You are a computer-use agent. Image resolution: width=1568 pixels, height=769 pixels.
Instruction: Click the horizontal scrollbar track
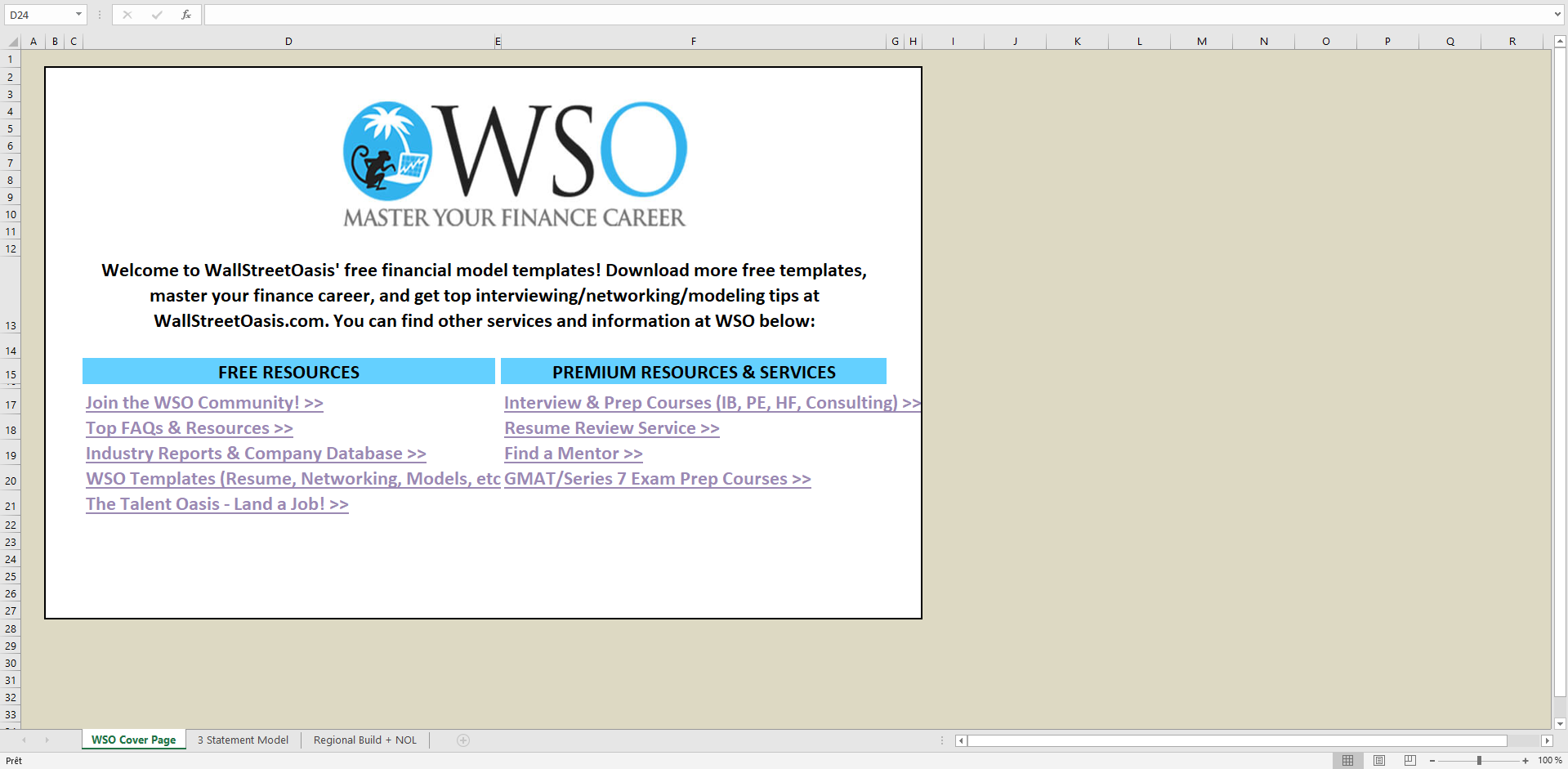click(x=1238, y=740)
